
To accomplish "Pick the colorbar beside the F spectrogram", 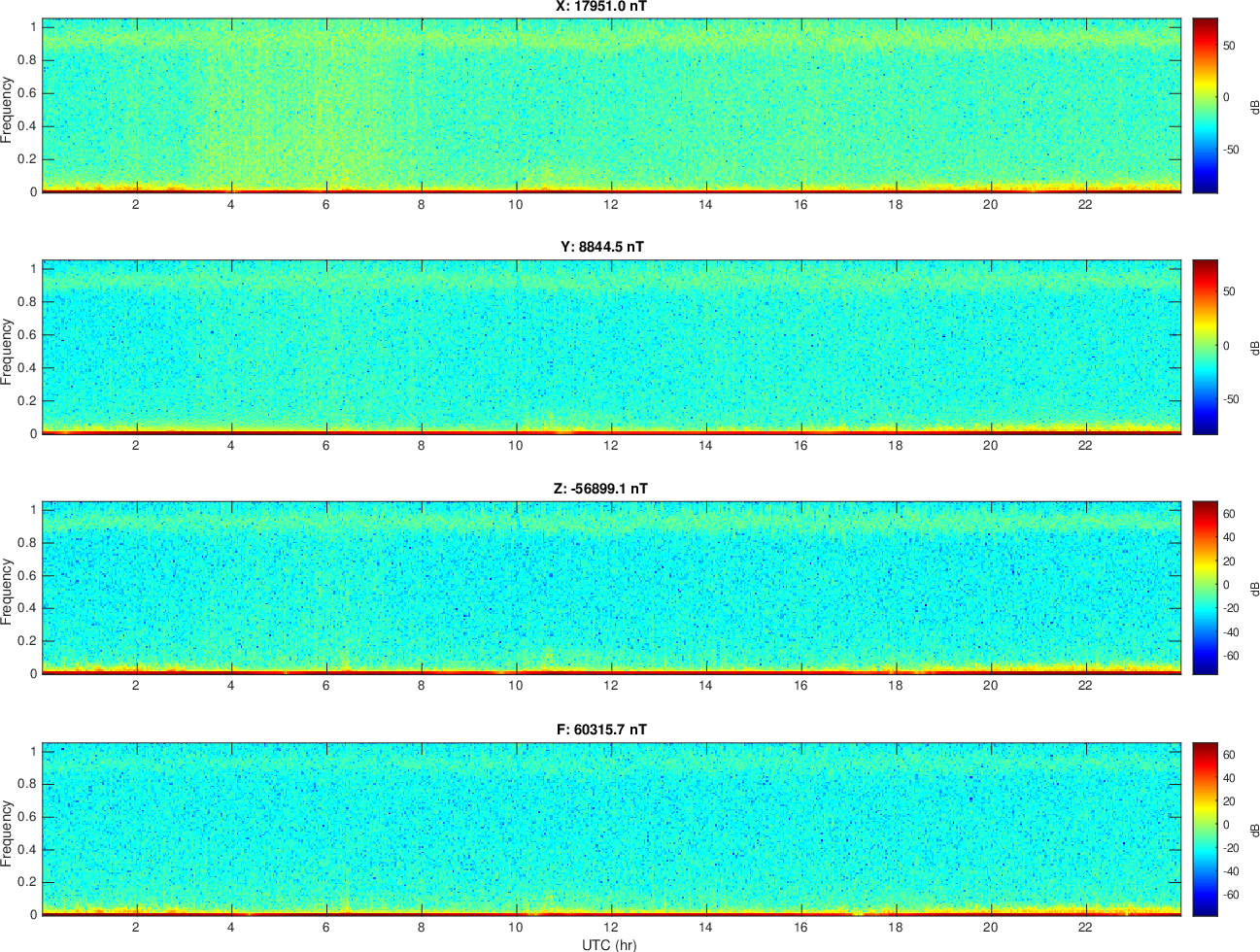I will 1205,829.
